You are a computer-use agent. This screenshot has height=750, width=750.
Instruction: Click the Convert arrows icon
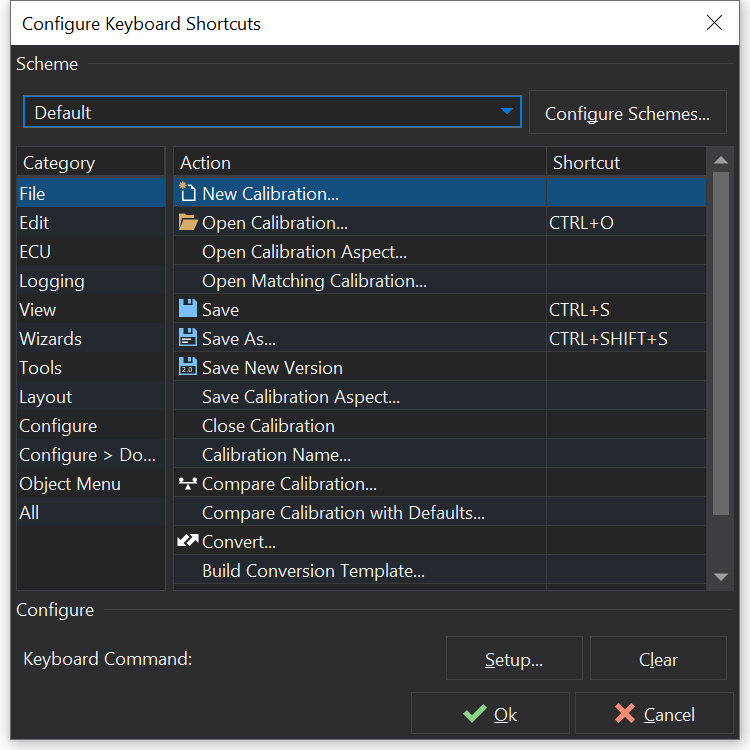[187, 541]
